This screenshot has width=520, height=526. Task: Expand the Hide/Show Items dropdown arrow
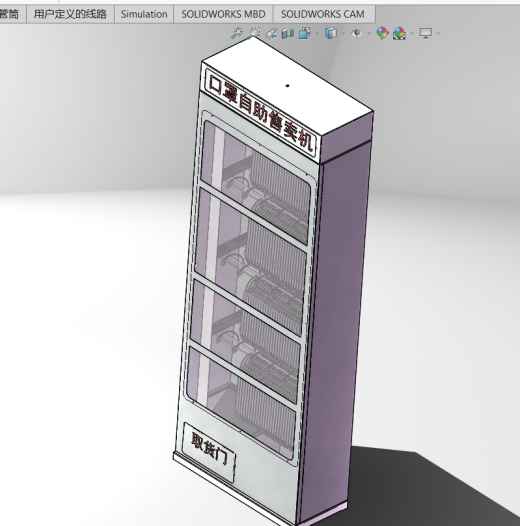(x=369, y=33)
